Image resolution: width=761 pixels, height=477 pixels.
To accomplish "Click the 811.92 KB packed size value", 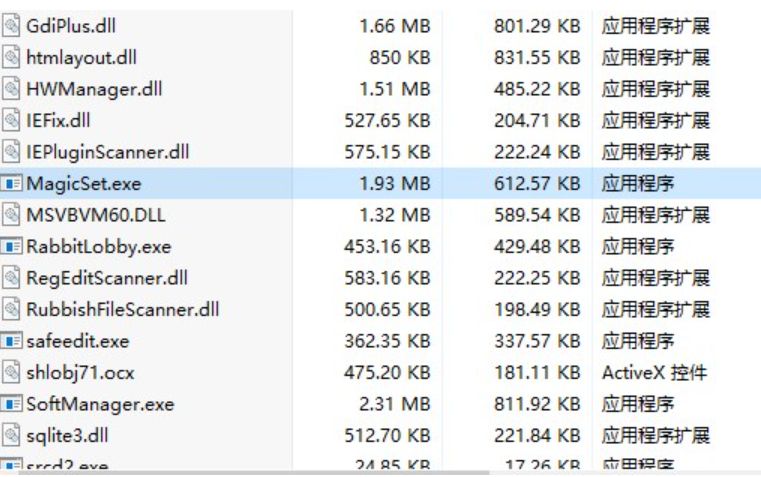I will tap(536, 404).
